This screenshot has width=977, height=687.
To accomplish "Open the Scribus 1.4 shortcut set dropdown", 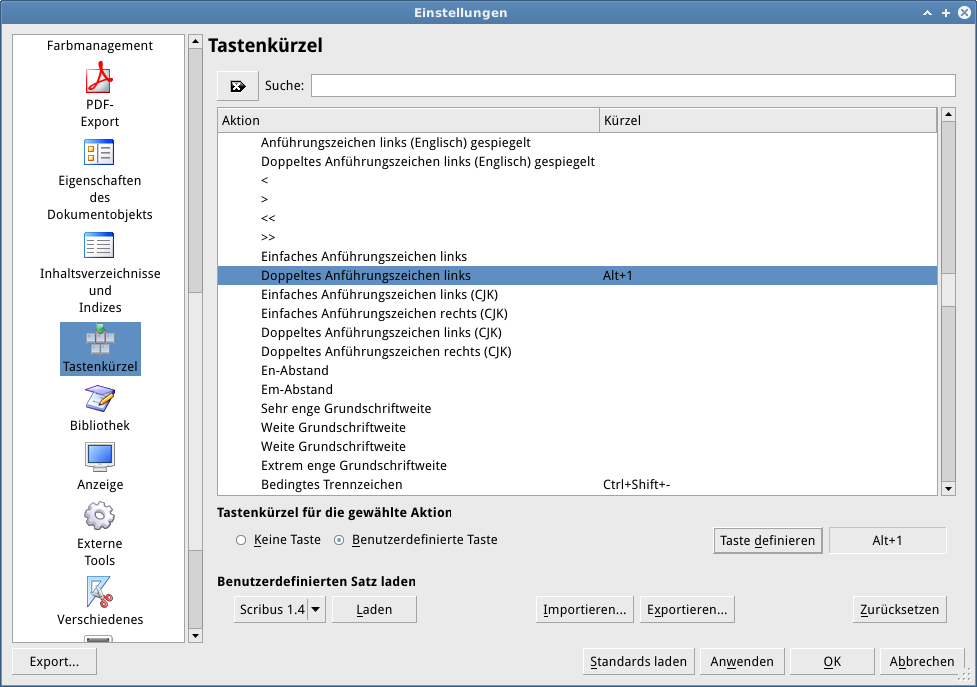I will (x=280, y=609).
